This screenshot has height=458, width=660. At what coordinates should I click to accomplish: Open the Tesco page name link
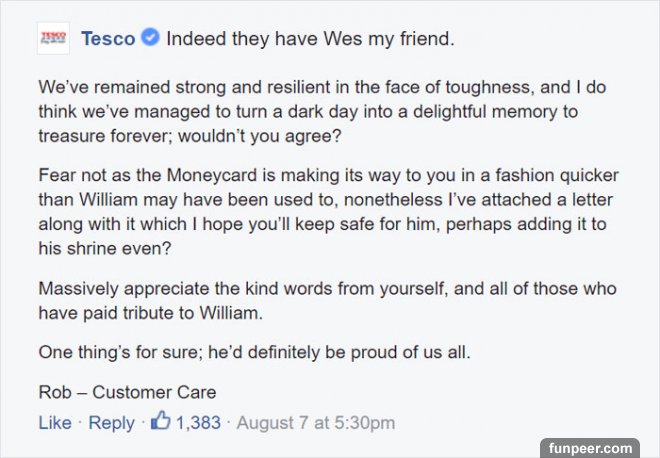point(108,40)
